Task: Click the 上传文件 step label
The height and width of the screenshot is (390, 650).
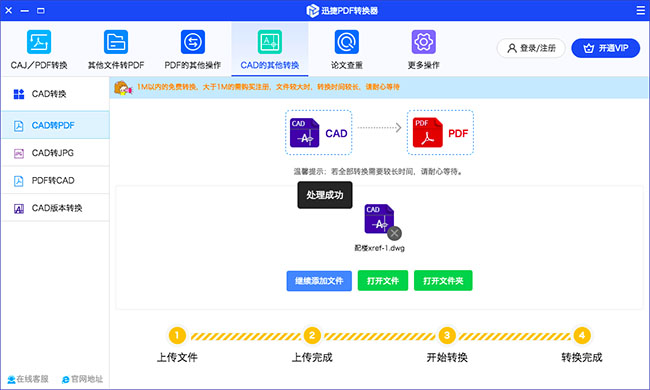Action: [177, 357]
